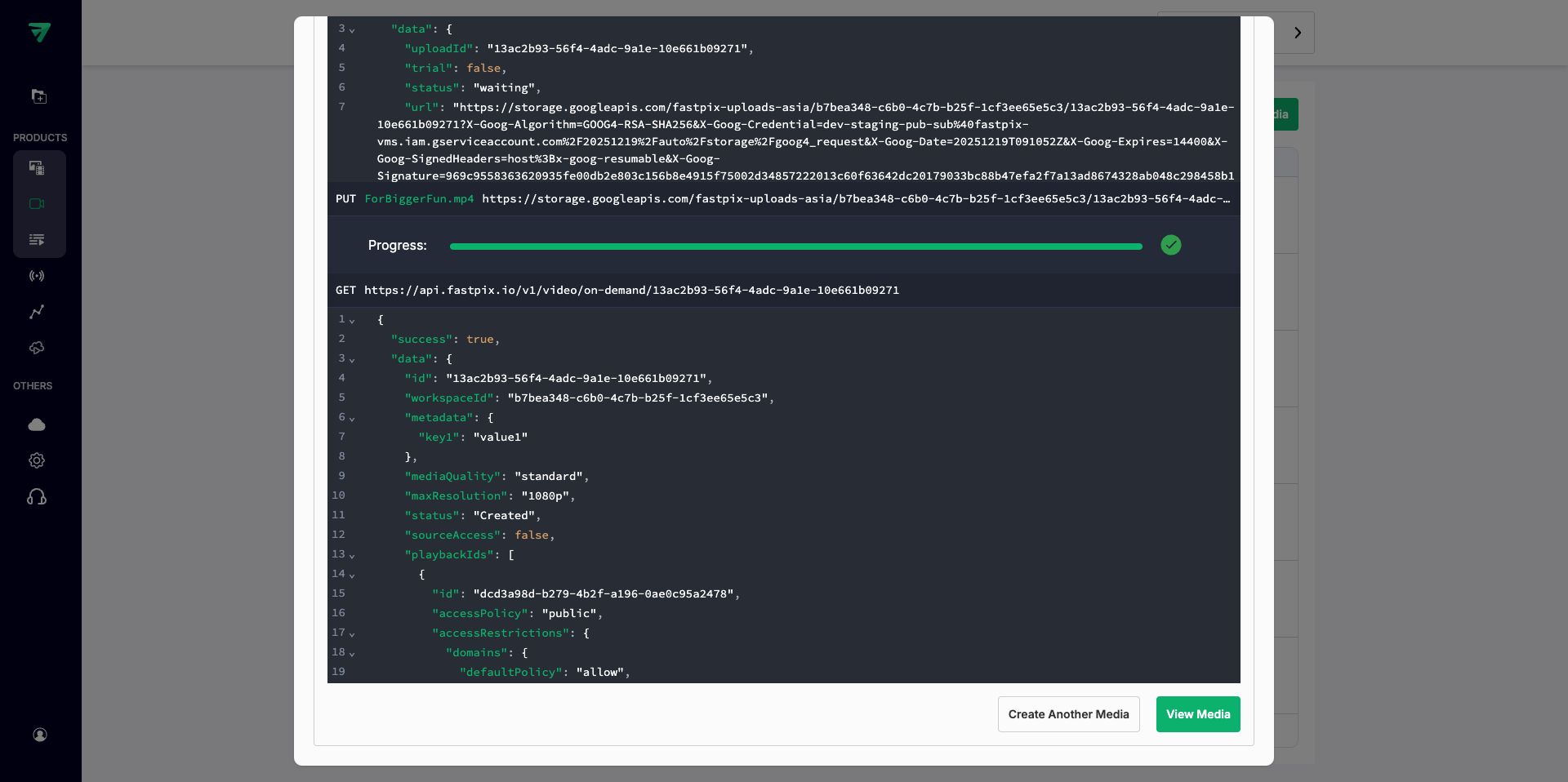Screen dimensions: 1568x782
Task: Open the settings gear icon
Action: point(37,460)
